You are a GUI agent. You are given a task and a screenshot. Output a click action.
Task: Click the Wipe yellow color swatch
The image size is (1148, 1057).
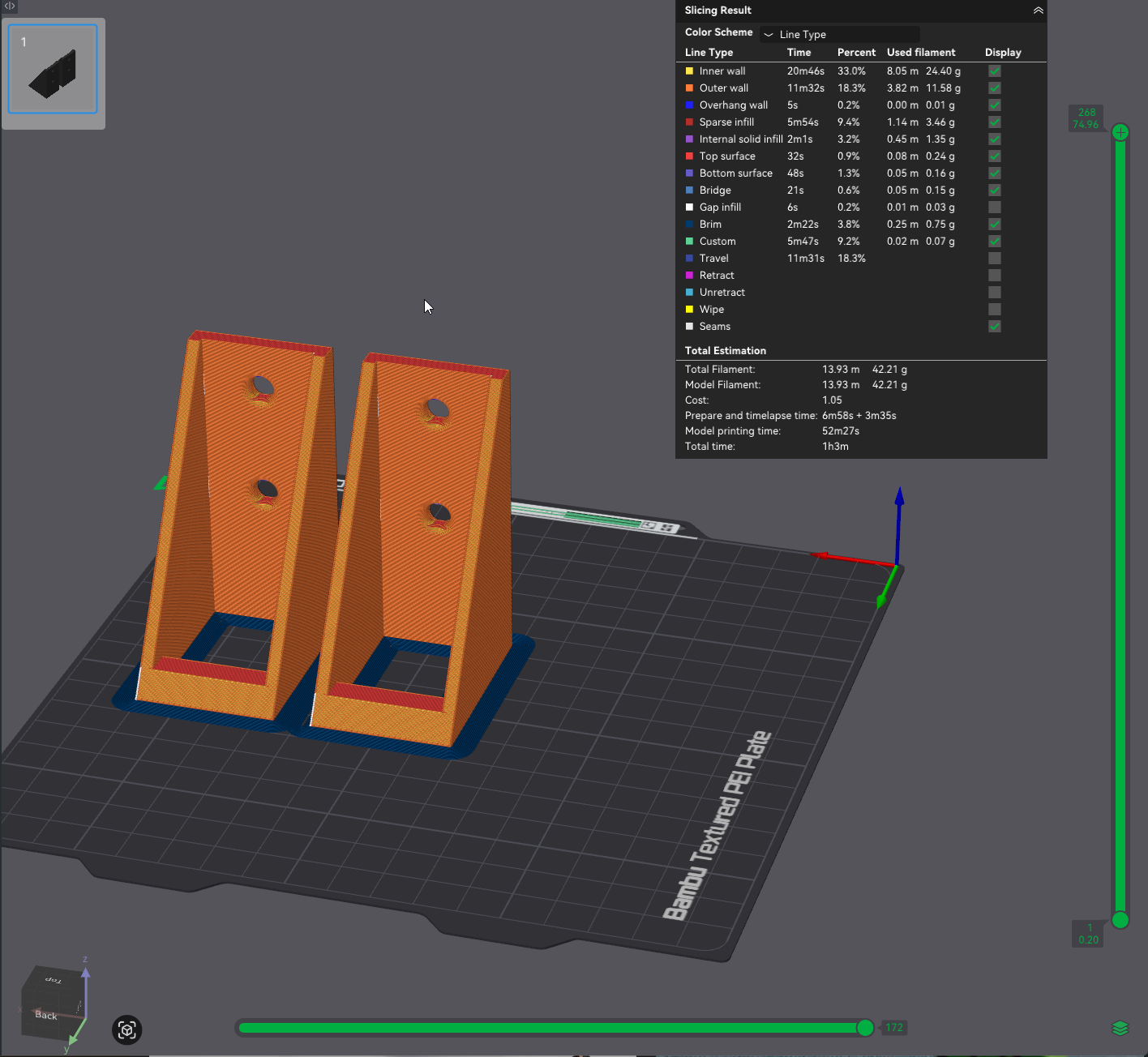(689, 310)
